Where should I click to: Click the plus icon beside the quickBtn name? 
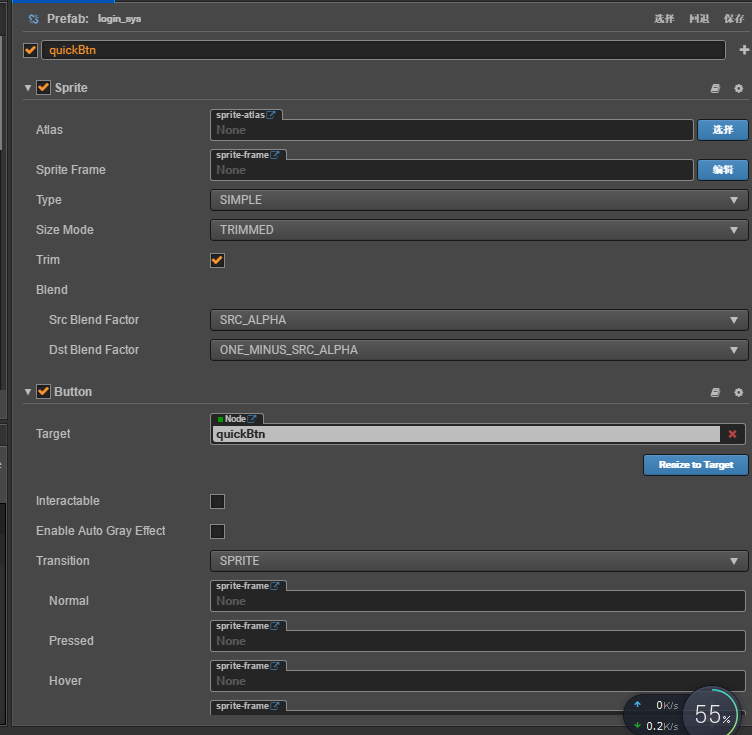click(x=743, y=50)
